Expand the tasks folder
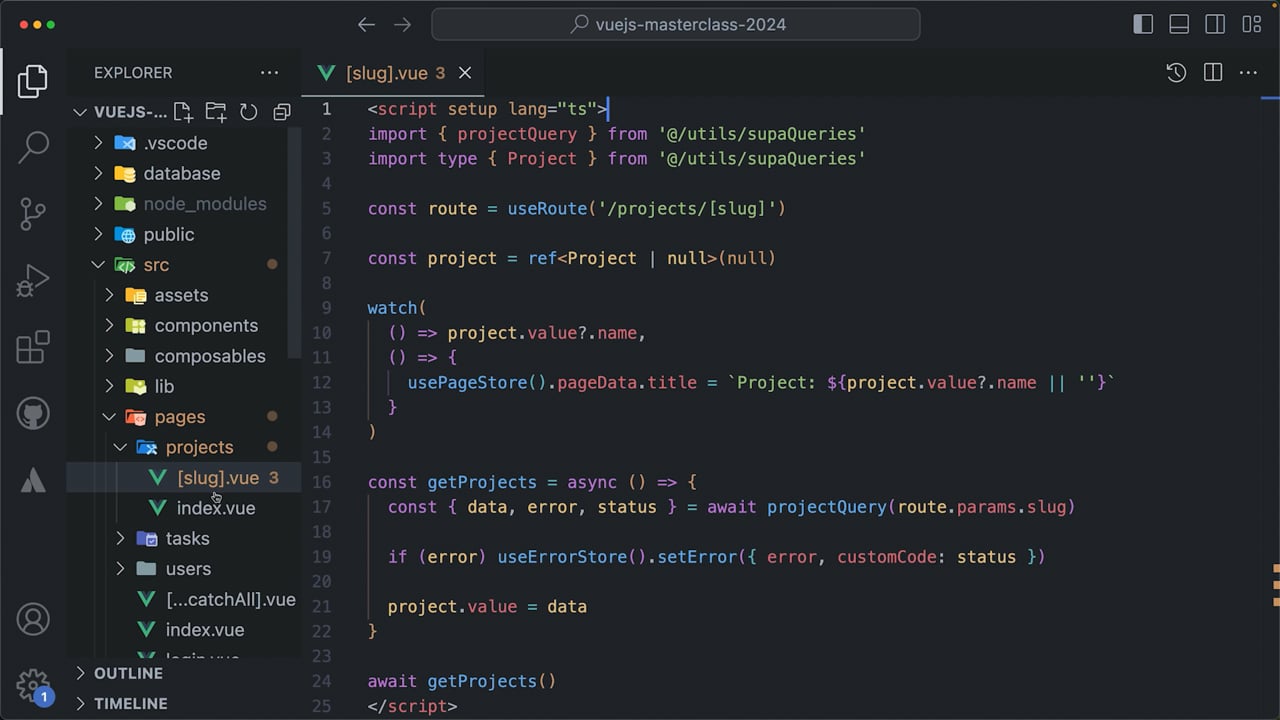Image resolution: width=1280 pixels, height=720 pixels. 120,538
